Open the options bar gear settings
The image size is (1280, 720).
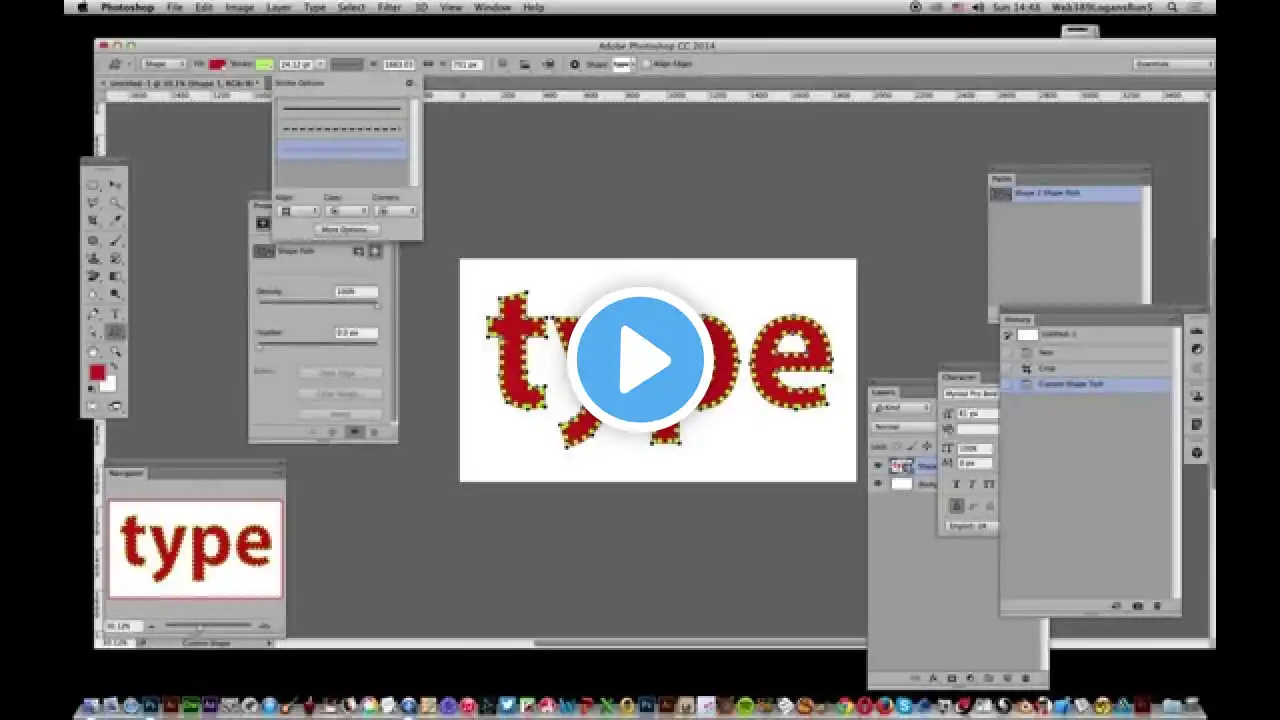(574, 64)
